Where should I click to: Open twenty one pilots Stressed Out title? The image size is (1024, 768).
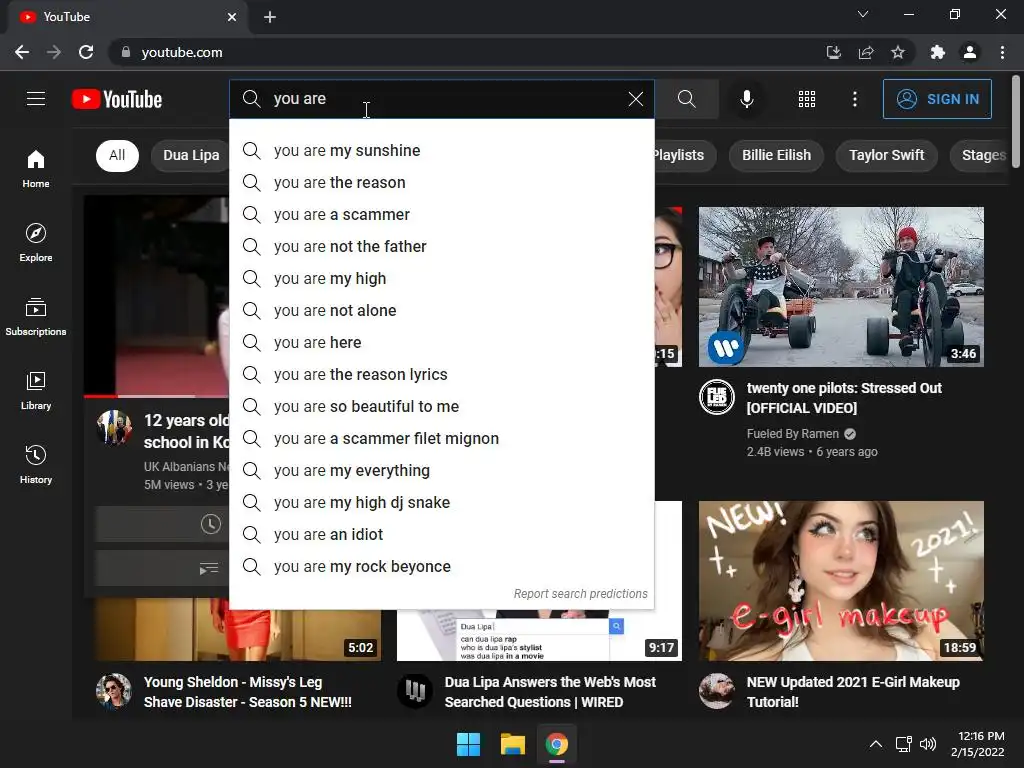click(x=844, y=398)
